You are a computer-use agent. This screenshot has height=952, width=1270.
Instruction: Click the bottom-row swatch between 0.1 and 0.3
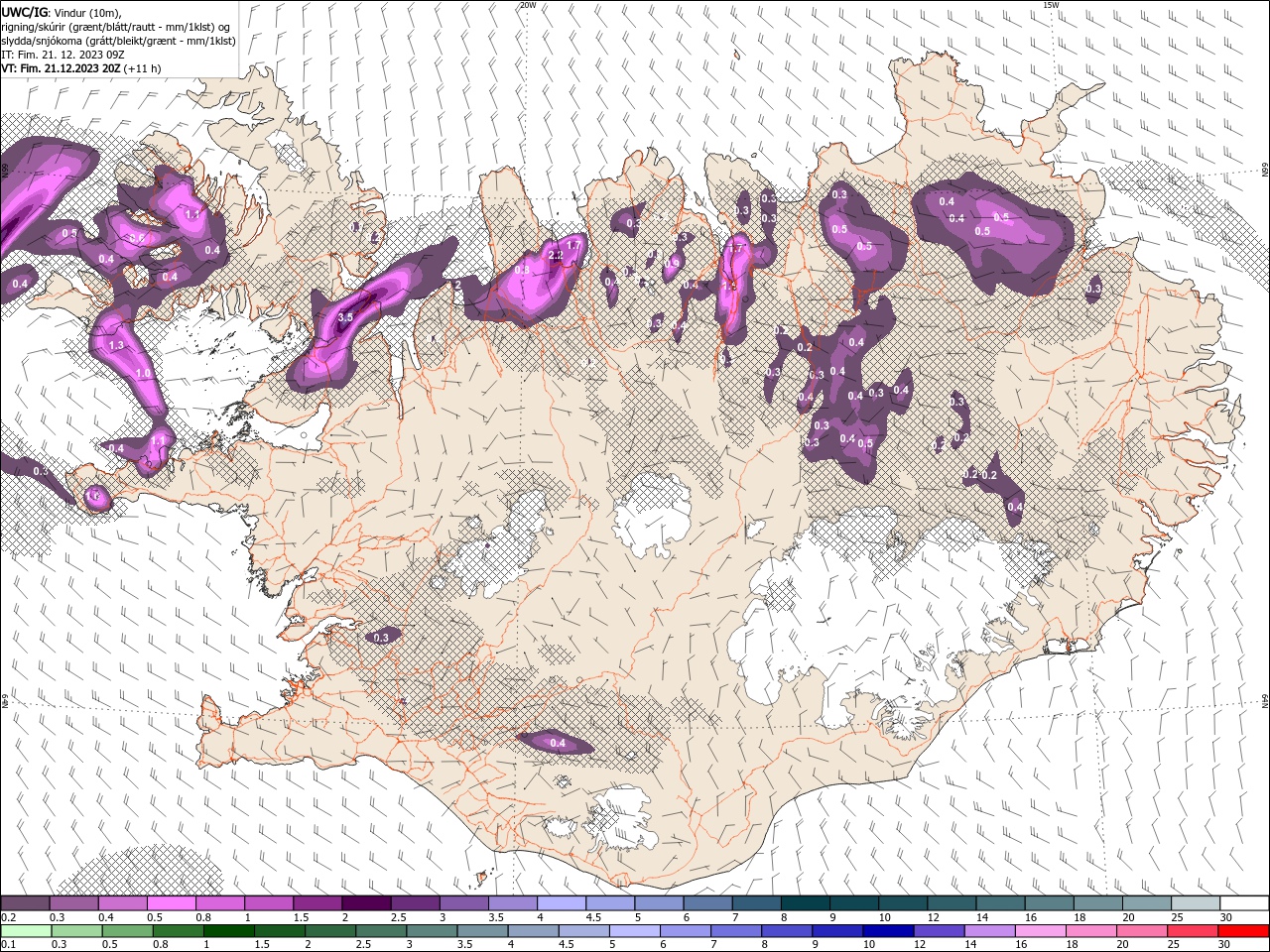tap(25, 931)
